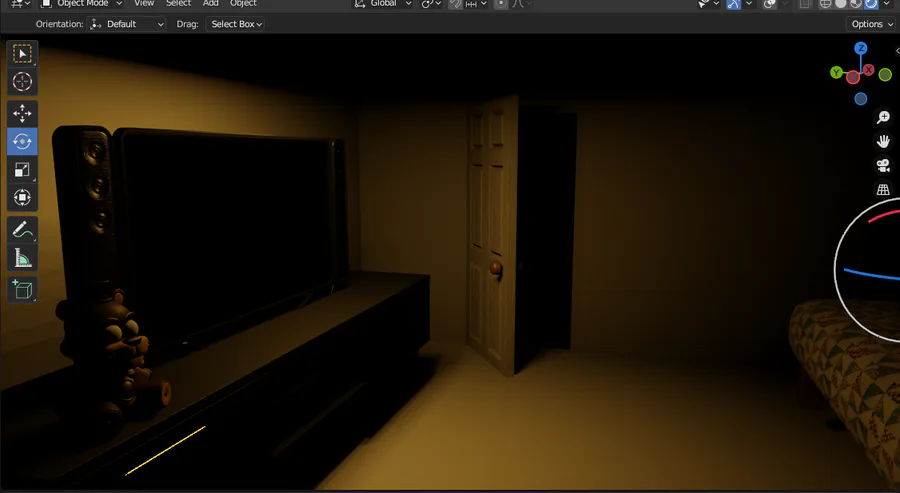The image size is (900, 493).
Task: Click the active Rendered shading button
Action: (871, 4)
